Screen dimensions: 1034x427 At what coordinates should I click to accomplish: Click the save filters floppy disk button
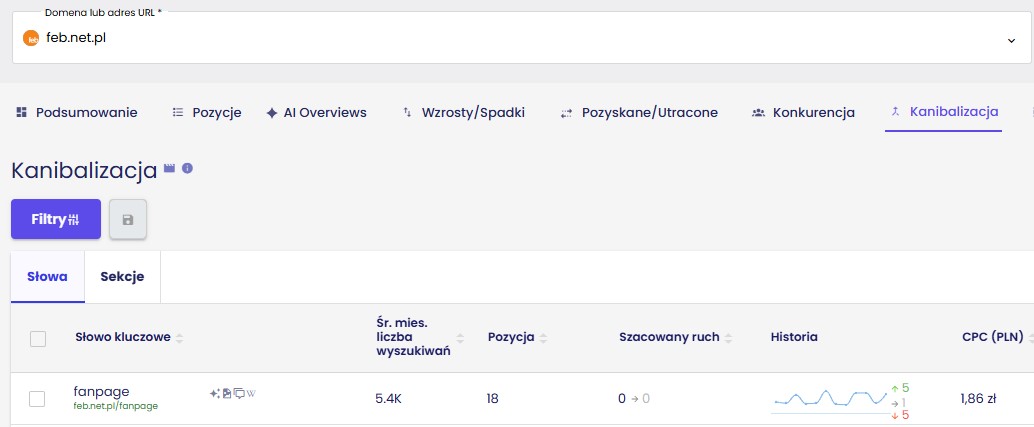click(x=128, y=219)
